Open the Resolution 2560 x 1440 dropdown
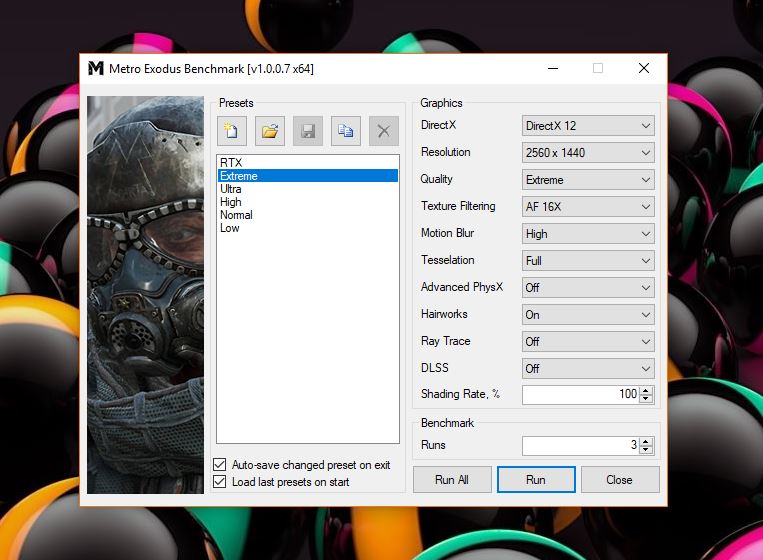 [588, 153]
